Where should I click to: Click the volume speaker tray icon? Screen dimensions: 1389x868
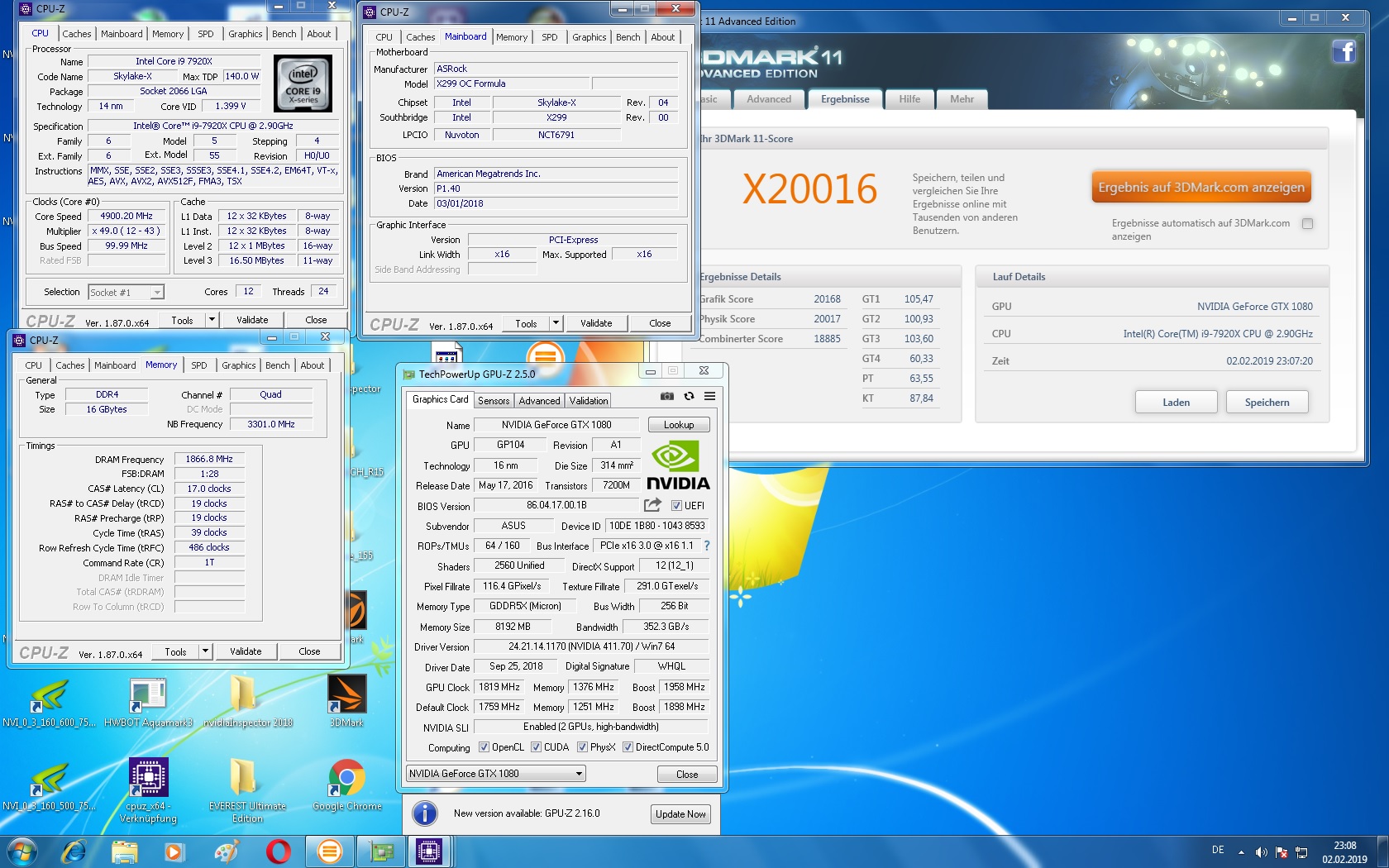pyautogui.click(x=1261, y=852)
